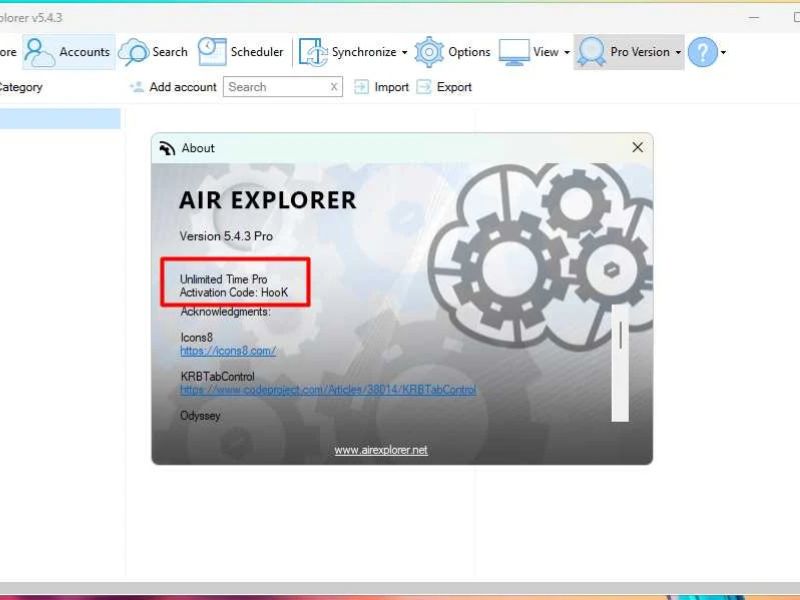Viewport: 800px width, 600px height.
Task: Click the Odyssey acknowledgment entry
Action: pyautogui.click(x=200, y=416)
